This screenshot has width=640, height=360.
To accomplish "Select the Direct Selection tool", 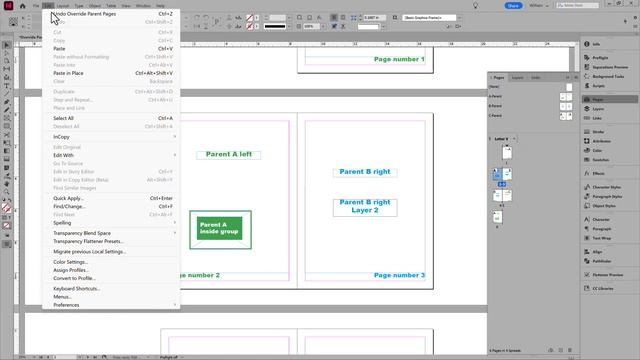I will coord(7,53).
